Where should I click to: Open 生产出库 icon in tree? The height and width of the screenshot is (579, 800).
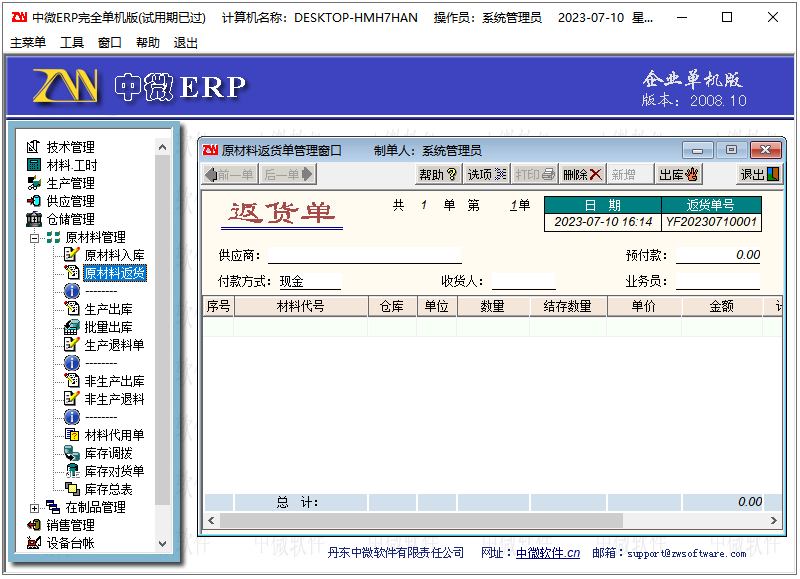pyautogui.click(x=72, y=309)
